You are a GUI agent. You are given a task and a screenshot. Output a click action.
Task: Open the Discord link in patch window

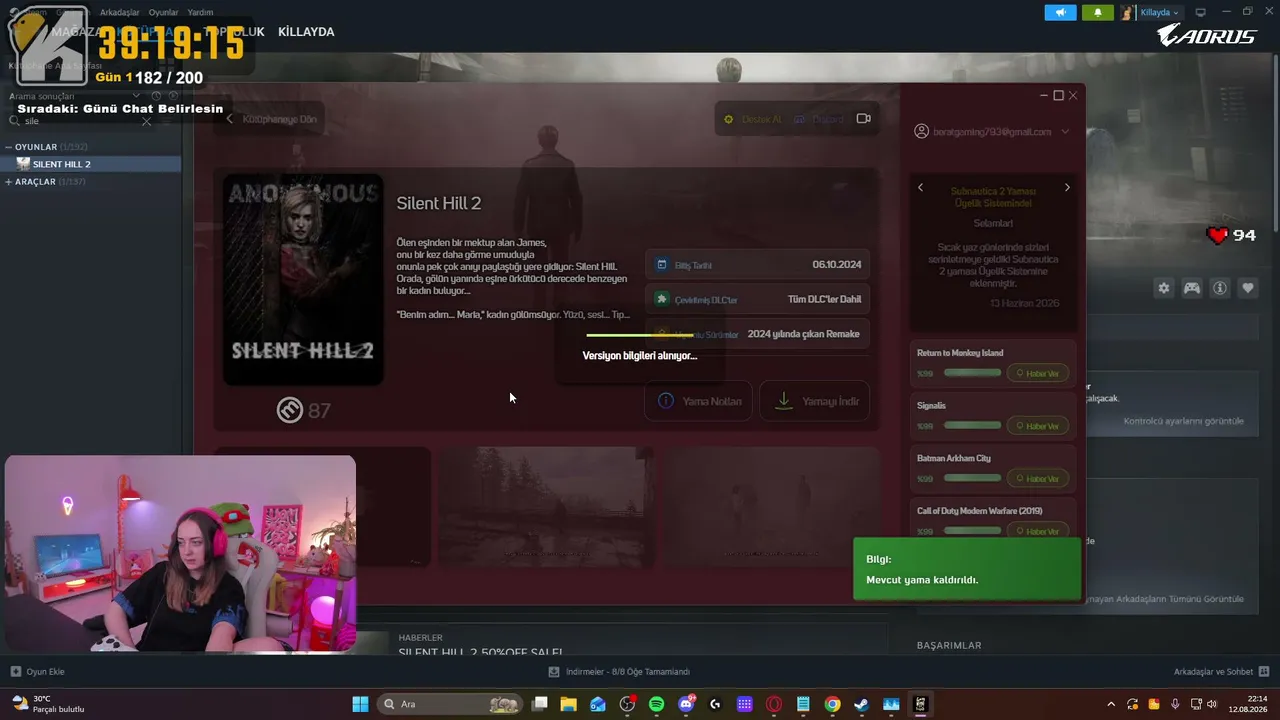click(x=819, y=119)
